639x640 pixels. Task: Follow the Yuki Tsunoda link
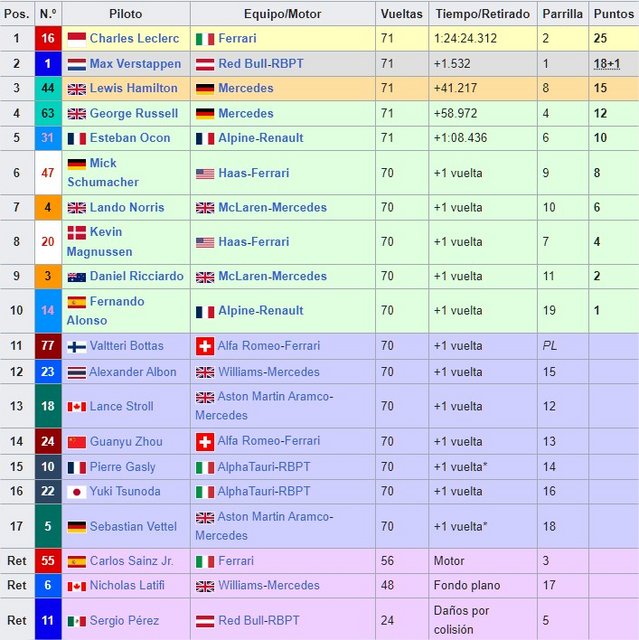(x=125, y=491)
